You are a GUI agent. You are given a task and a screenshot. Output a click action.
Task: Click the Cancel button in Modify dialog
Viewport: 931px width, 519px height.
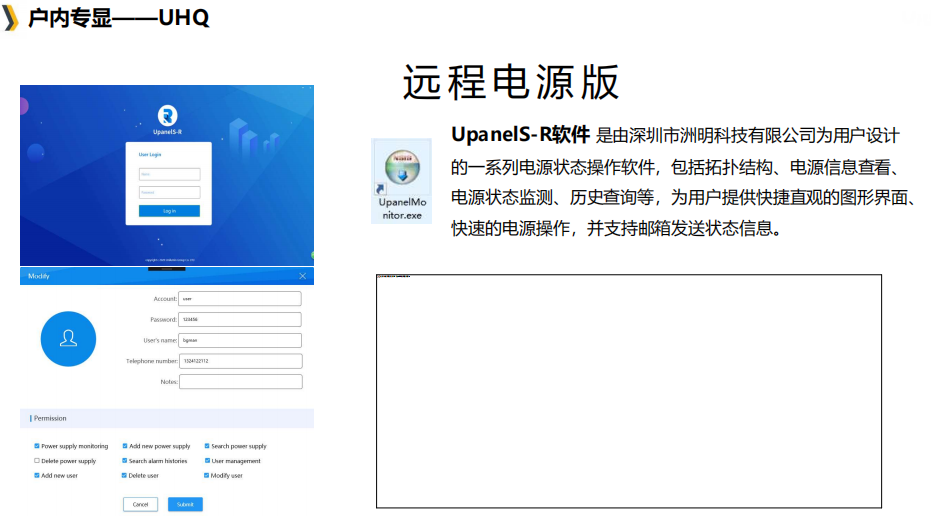coord(140,505)
